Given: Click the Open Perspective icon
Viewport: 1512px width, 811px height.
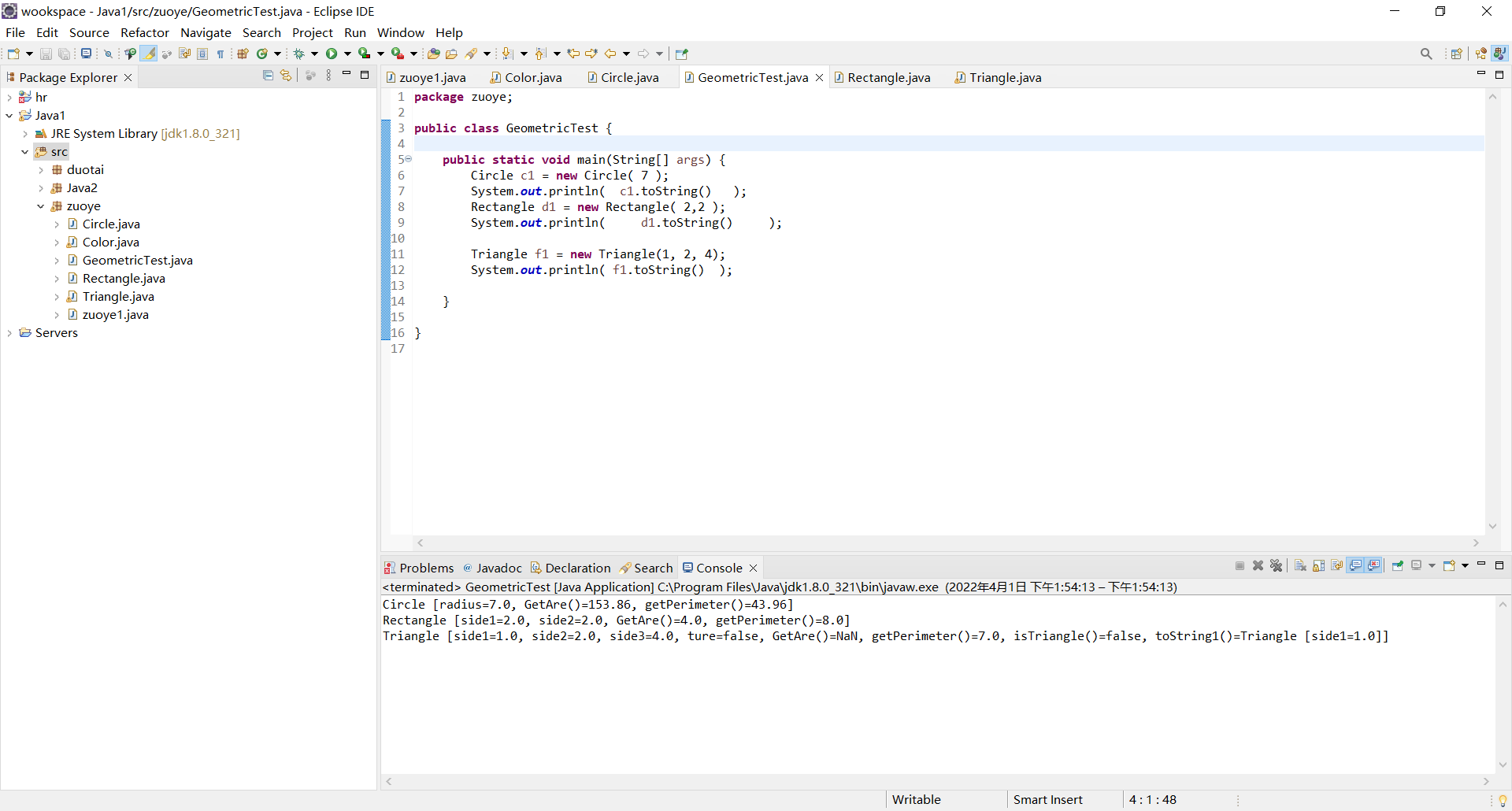Looking at the screenshot, I should (1457, 54).
